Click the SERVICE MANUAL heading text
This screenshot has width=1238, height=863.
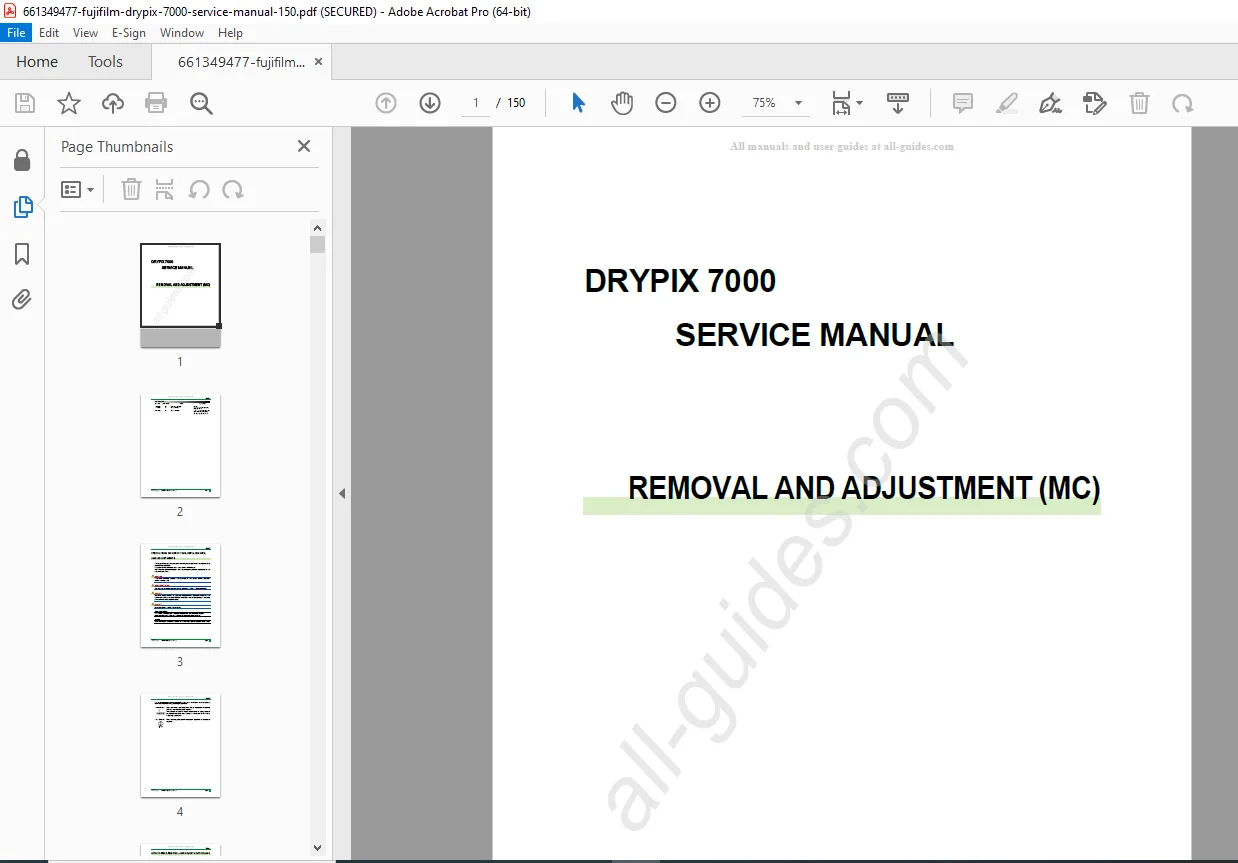pos(814,335)
